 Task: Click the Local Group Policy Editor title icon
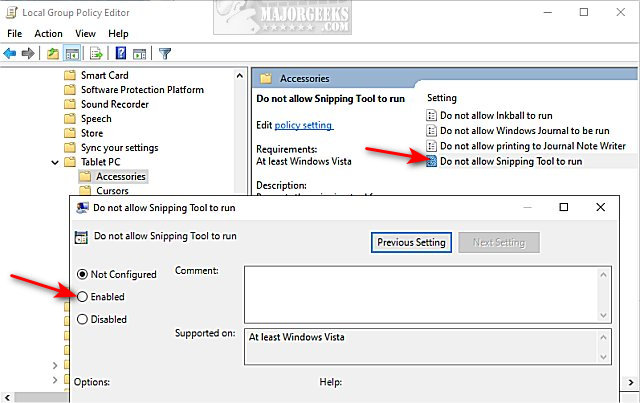[12, 13]
